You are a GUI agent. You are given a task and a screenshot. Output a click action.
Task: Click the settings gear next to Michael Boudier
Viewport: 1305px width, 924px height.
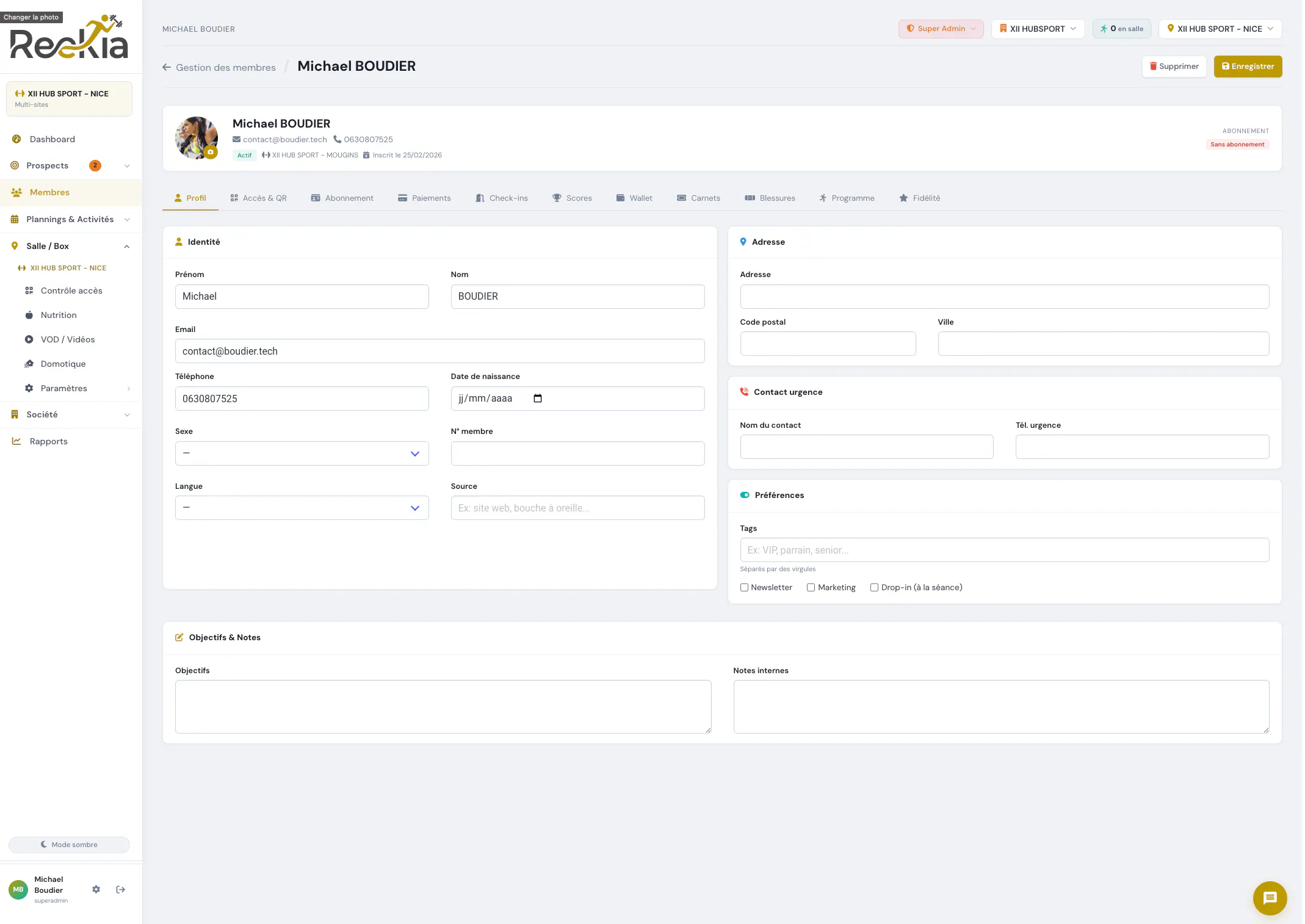pos(96,889)
